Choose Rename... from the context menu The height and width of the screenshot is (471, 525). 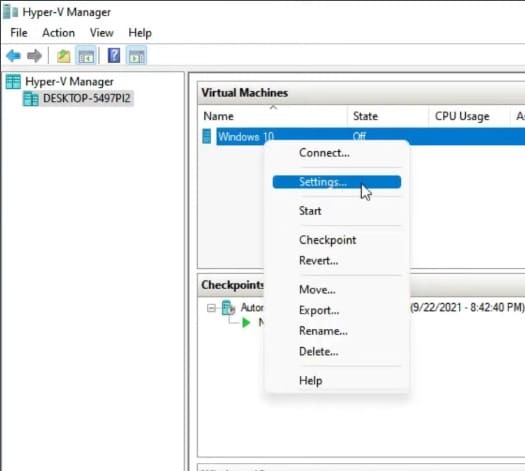pos(337,331)
